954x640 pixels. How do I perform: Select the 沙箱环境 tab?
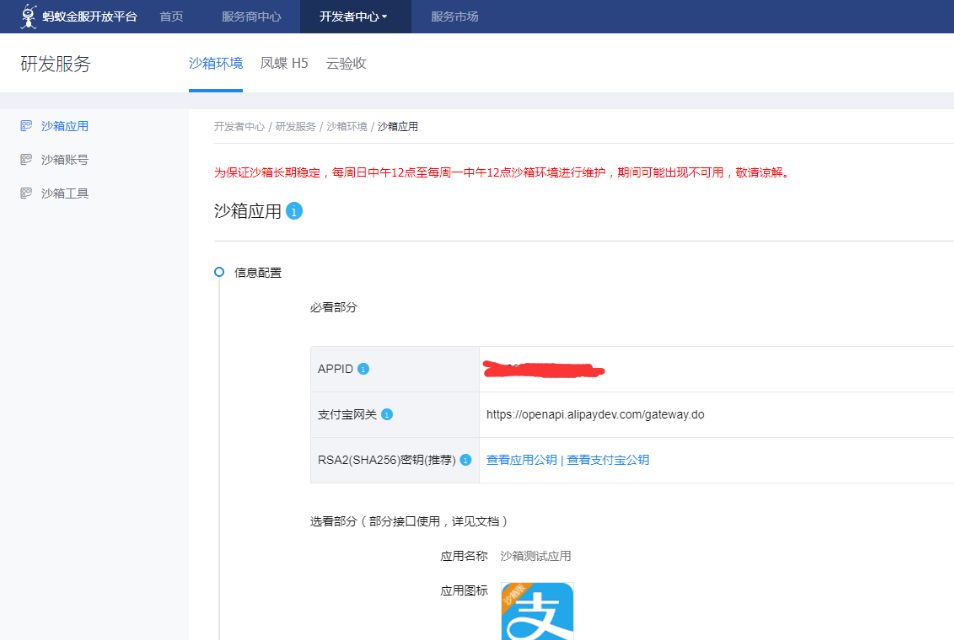[x=216, y=63]
